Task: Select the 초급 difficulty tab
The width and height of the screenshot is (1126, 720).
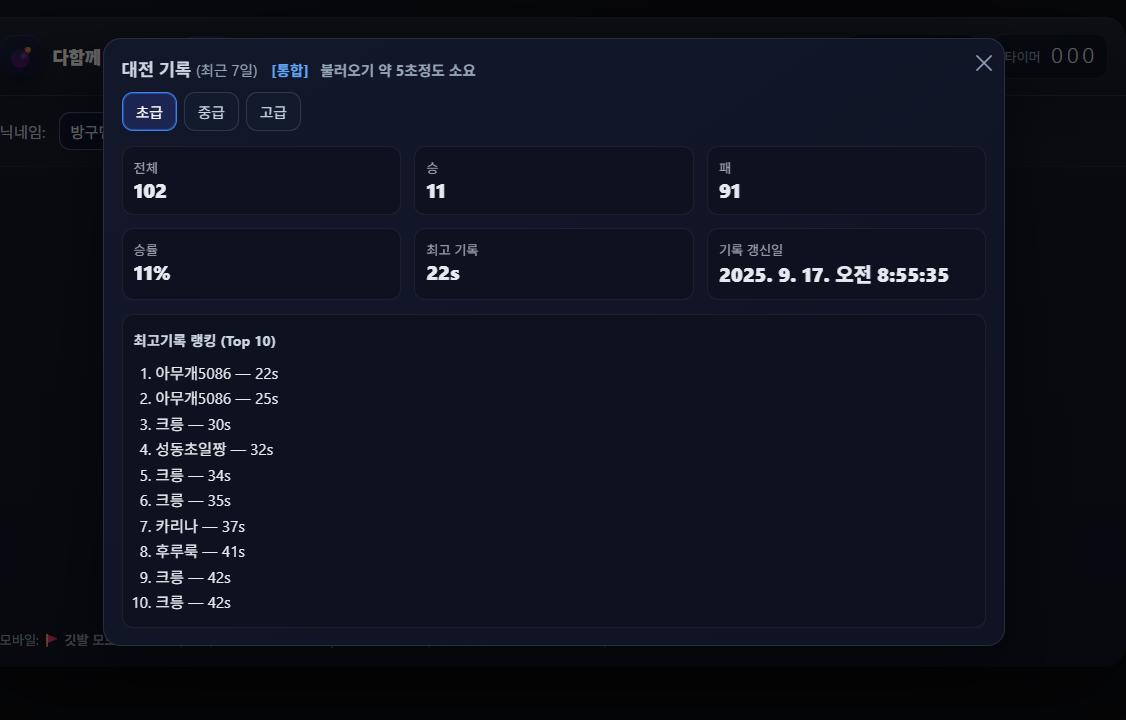Action: click(x=149, y=112)
